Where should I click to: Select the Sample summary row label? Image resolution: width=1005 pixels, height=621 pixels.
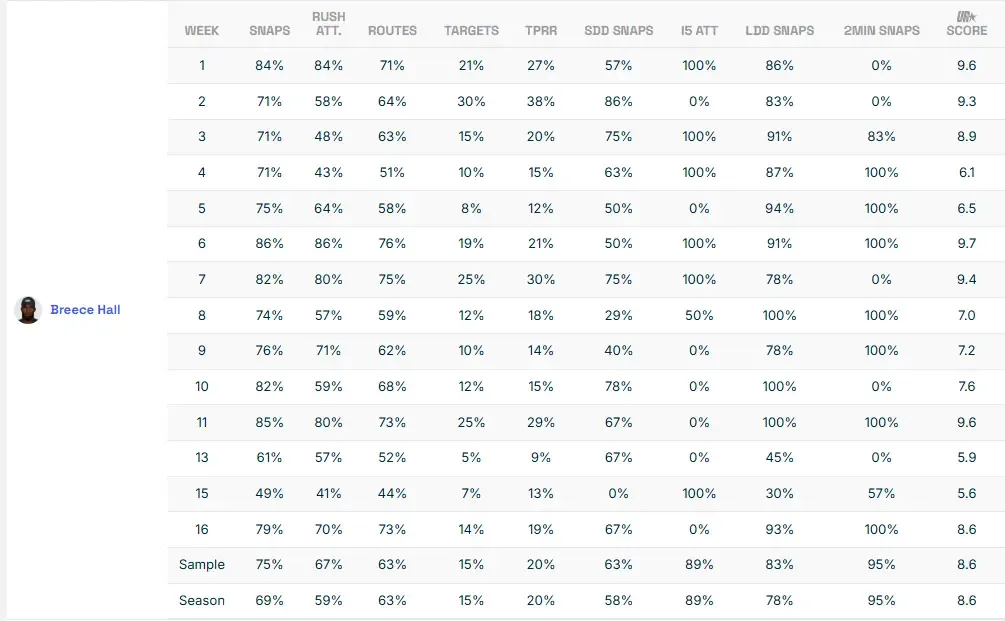(202, 564)
